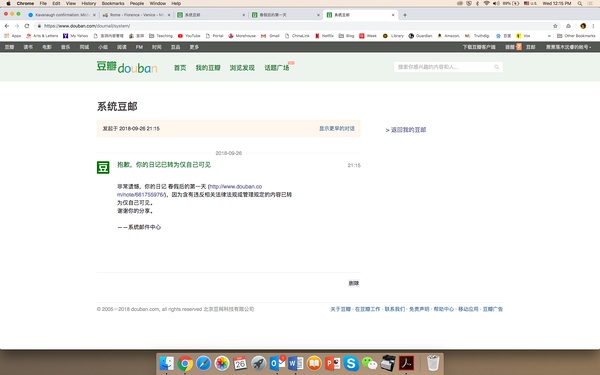Open Amazon bookmark
Screen dimensions: 600x375
click(448, 36)
